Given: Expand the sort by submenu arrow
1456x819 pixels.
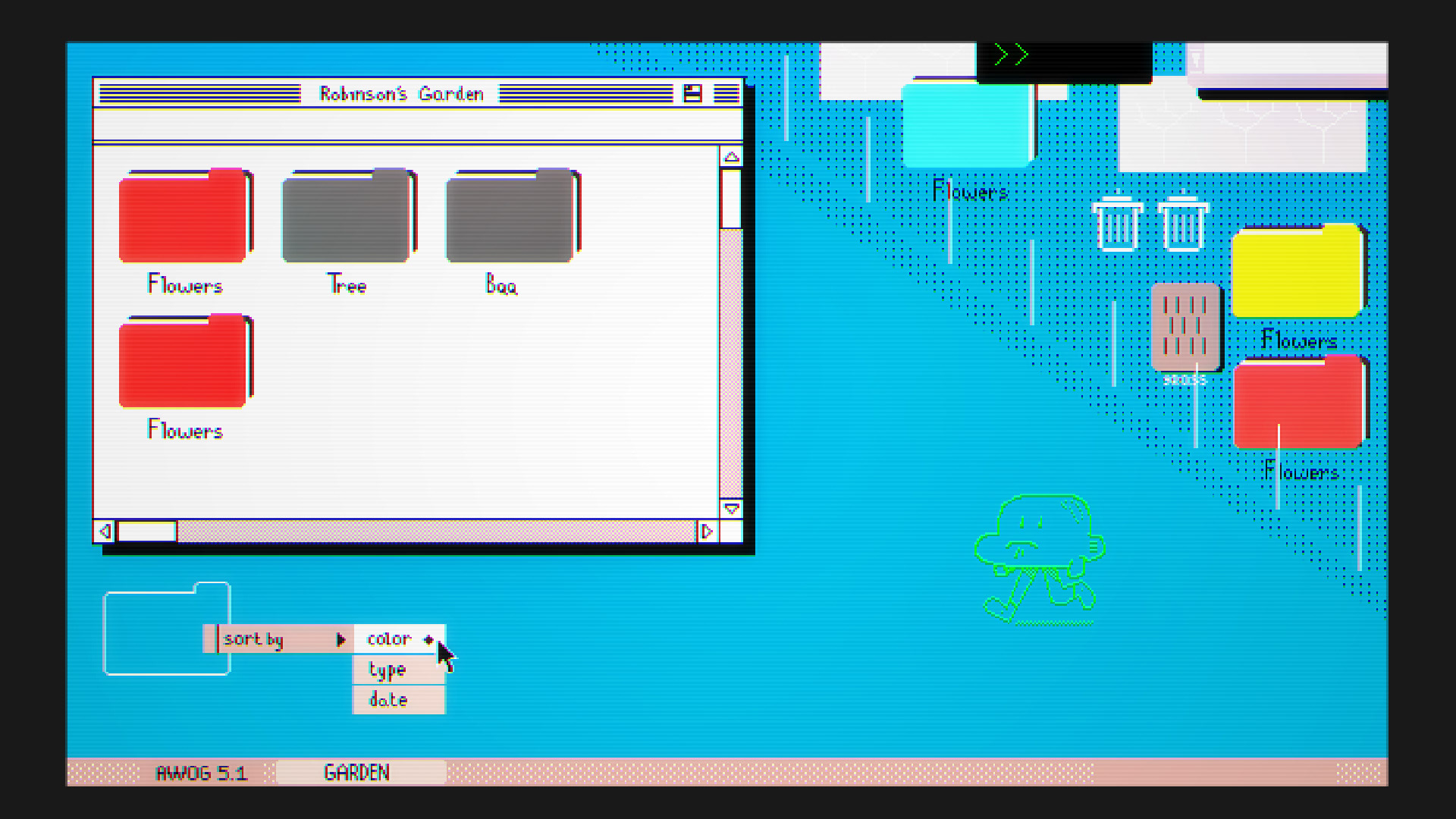Looking at the screenshot, I should [x=340, y=639].
